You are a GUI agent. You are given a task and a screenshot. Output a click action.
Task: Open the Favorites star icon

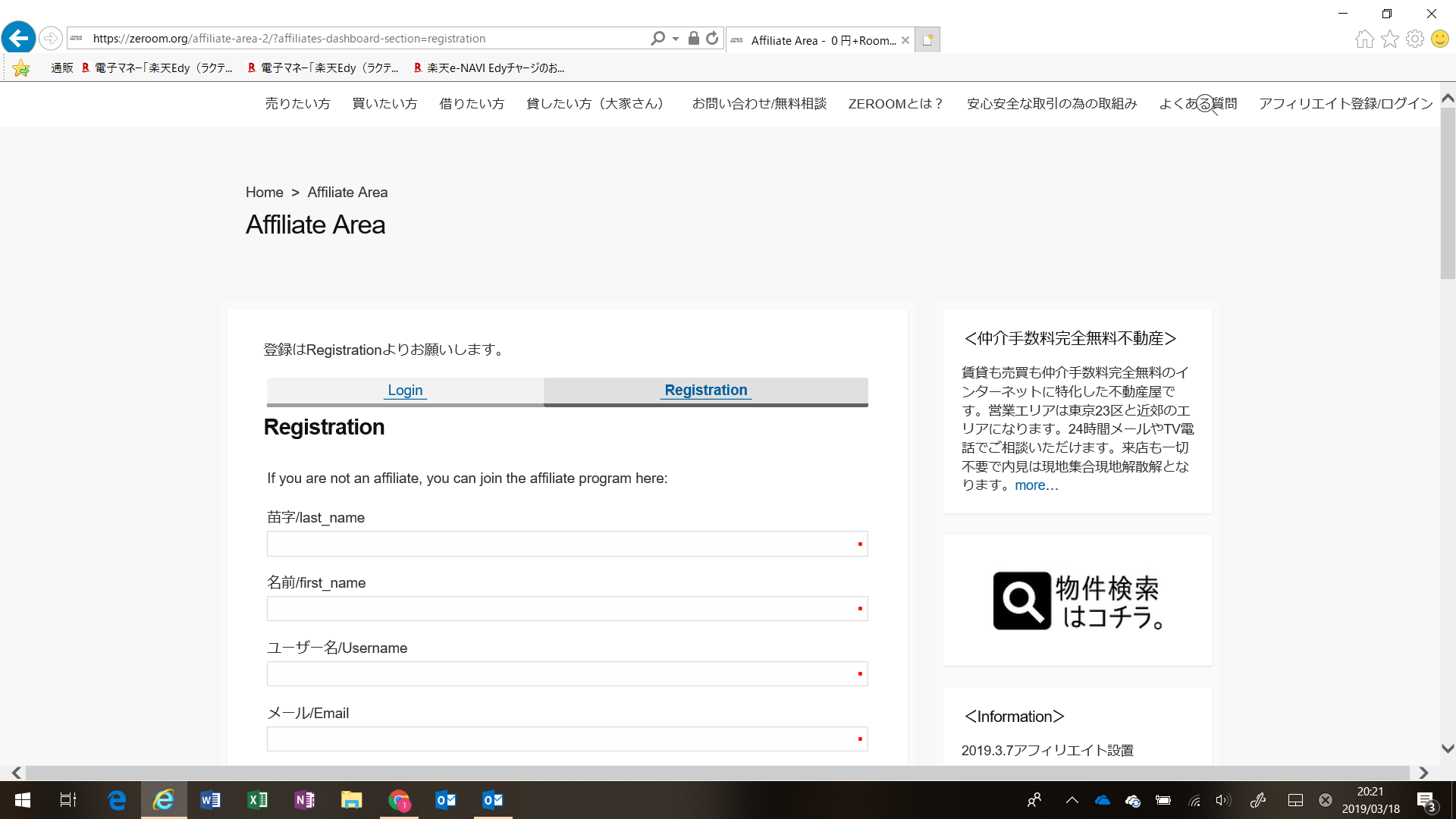(1390, 39)
